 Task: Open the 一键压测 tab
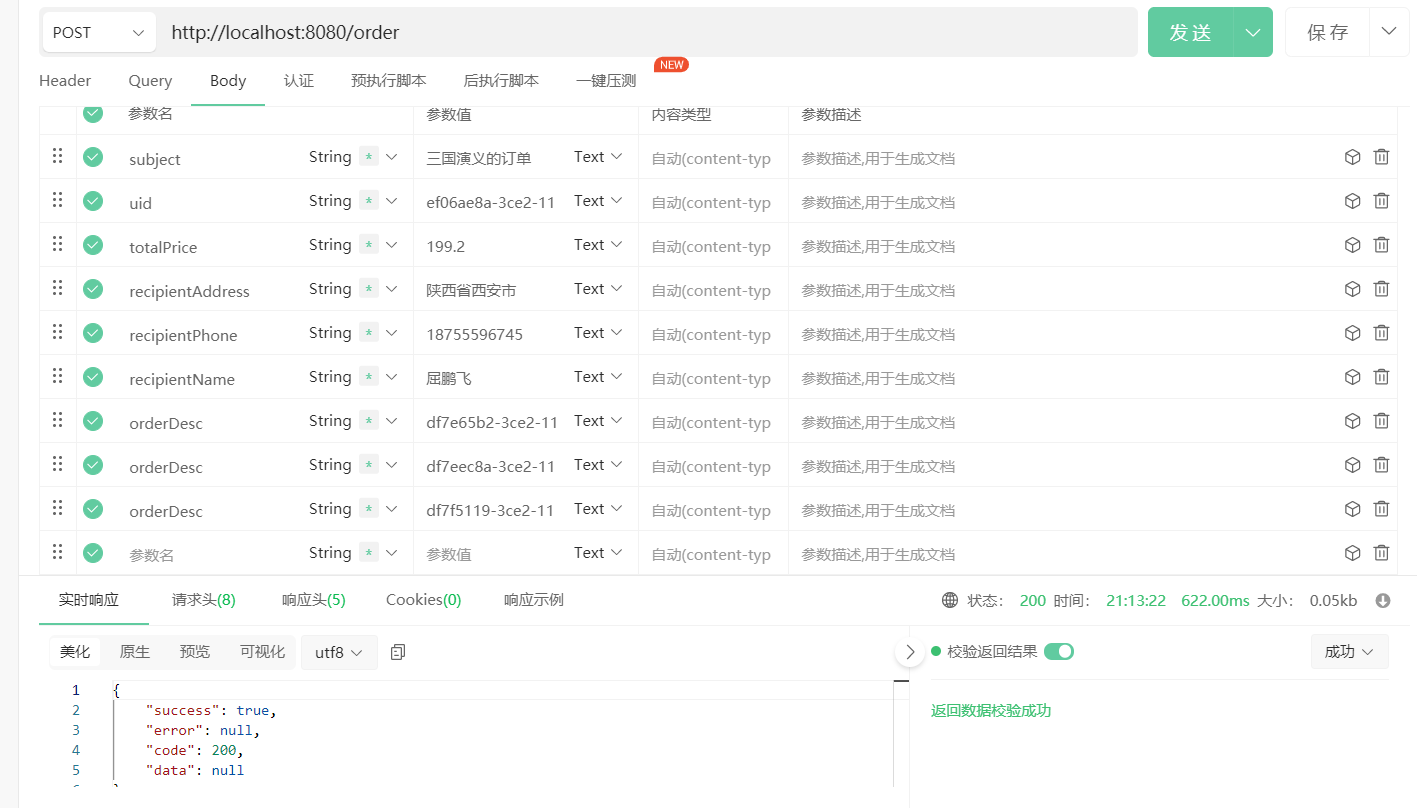[606, 81]
